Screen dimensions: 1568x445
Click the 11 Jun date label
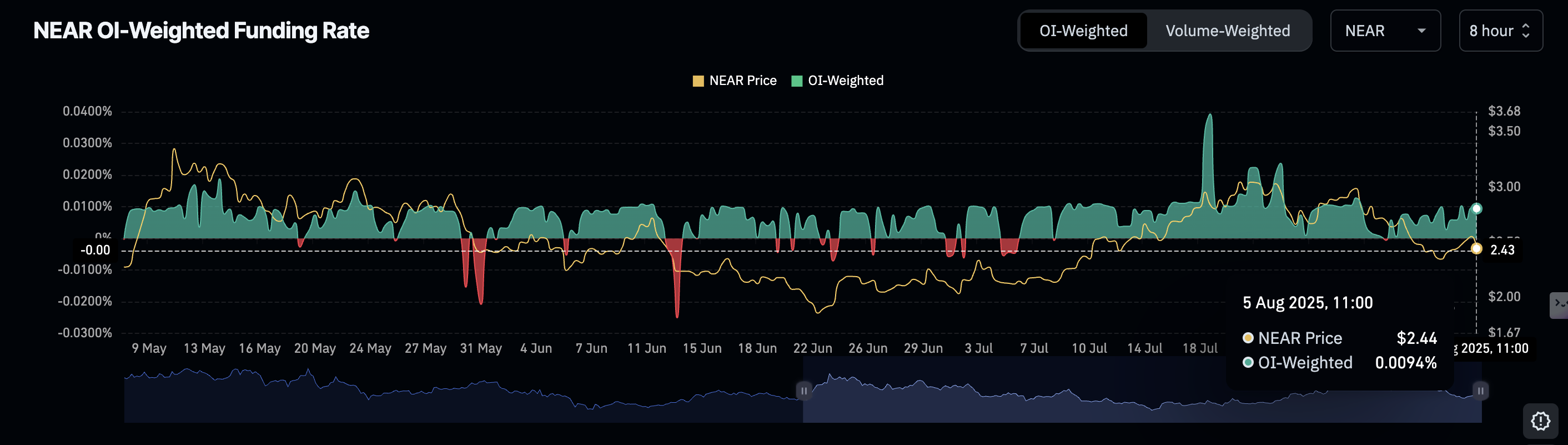(647, 348)
